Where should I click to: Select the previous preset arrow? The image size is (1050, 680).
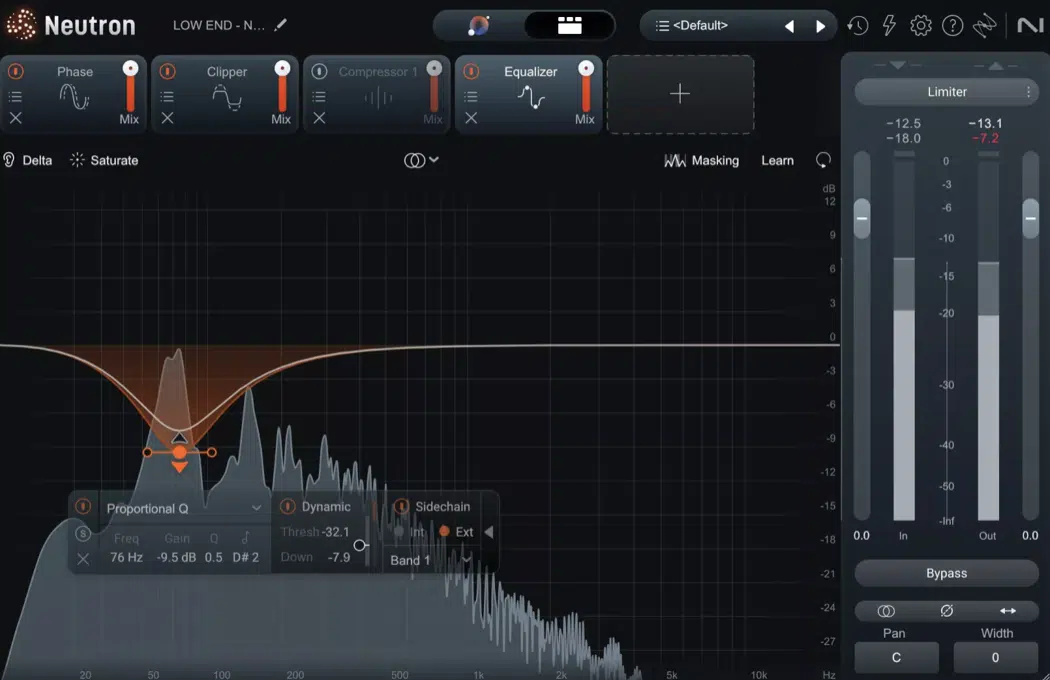tap(790, 26)
